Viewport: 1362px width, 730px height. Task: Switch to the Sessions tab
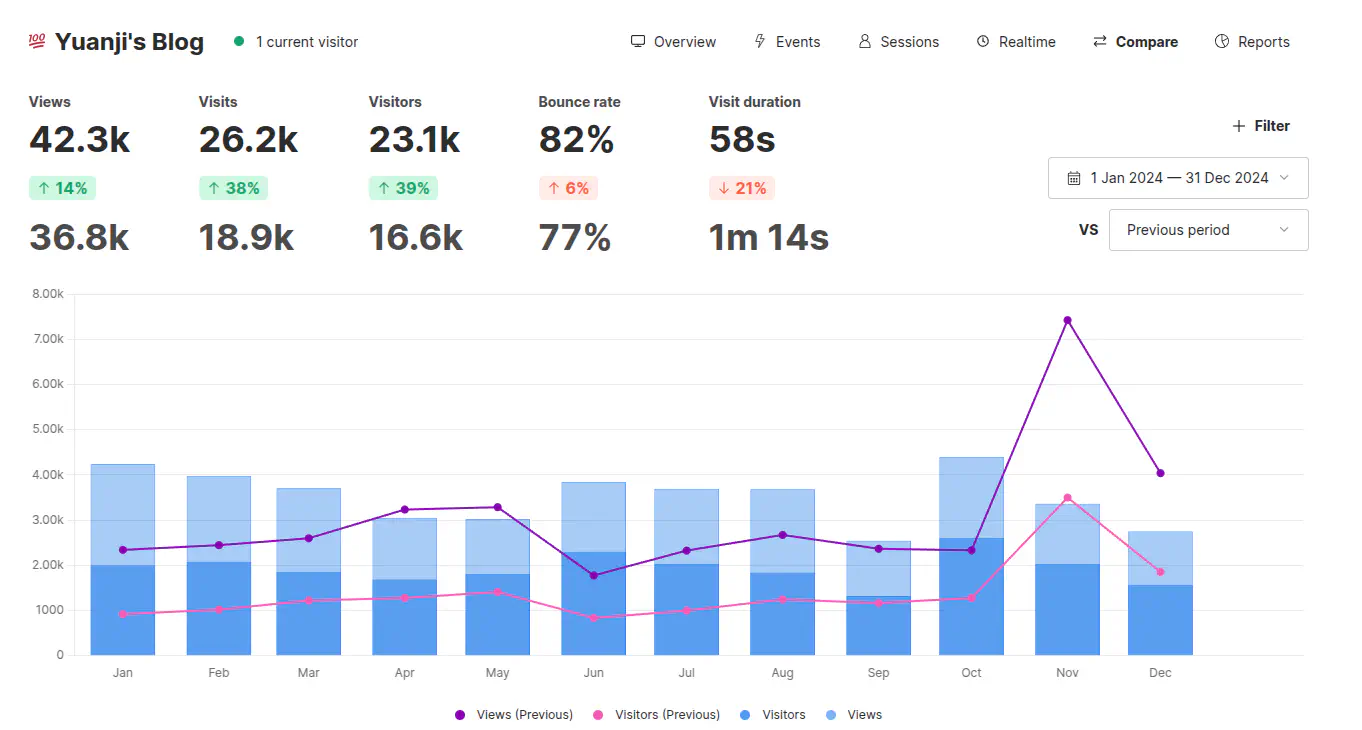coord(909,42)
